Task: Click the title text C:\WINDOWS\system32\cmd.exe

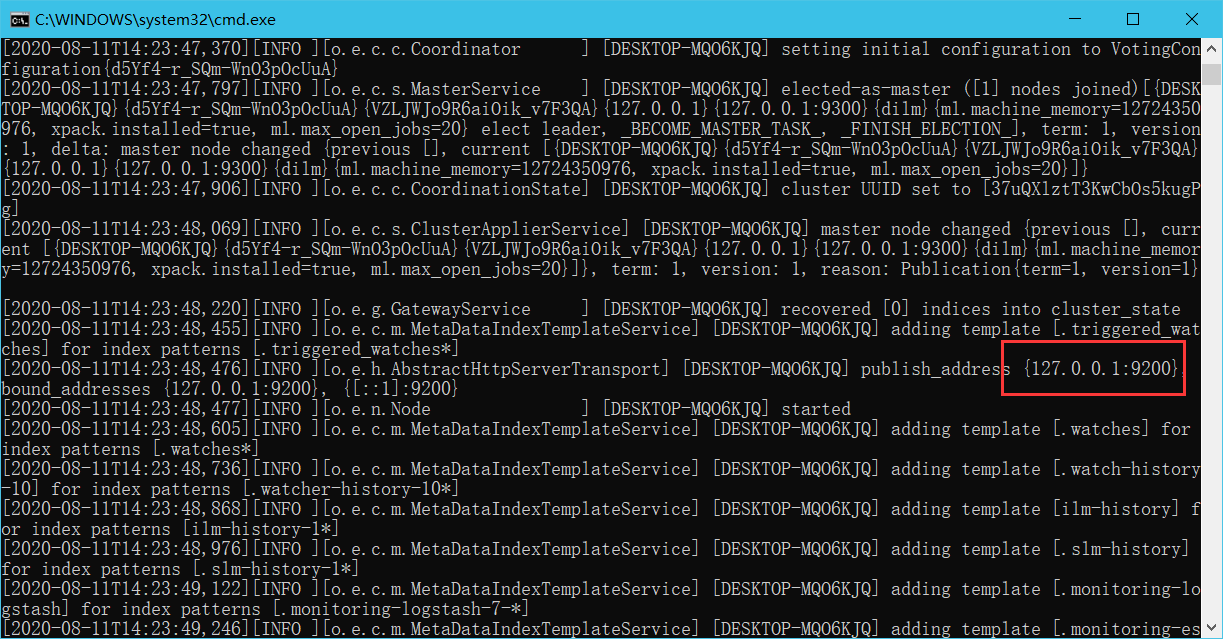Action: pyautogui.click(x=156, y=19)
